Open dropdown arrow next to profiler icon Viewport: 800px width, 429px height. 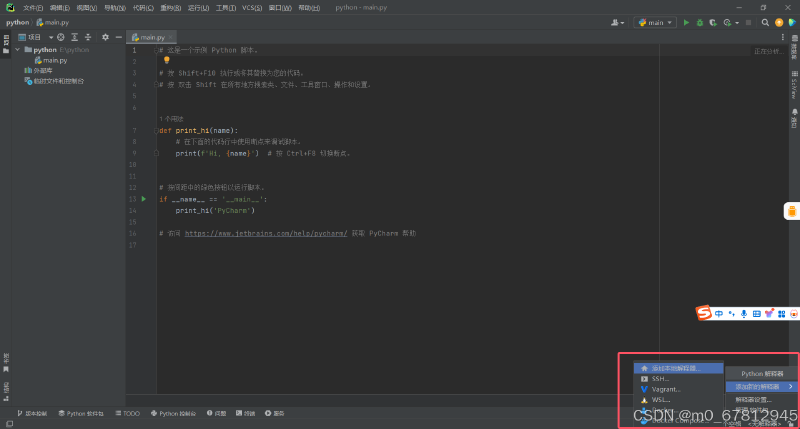pyautogui.click(x=737, y=23)
